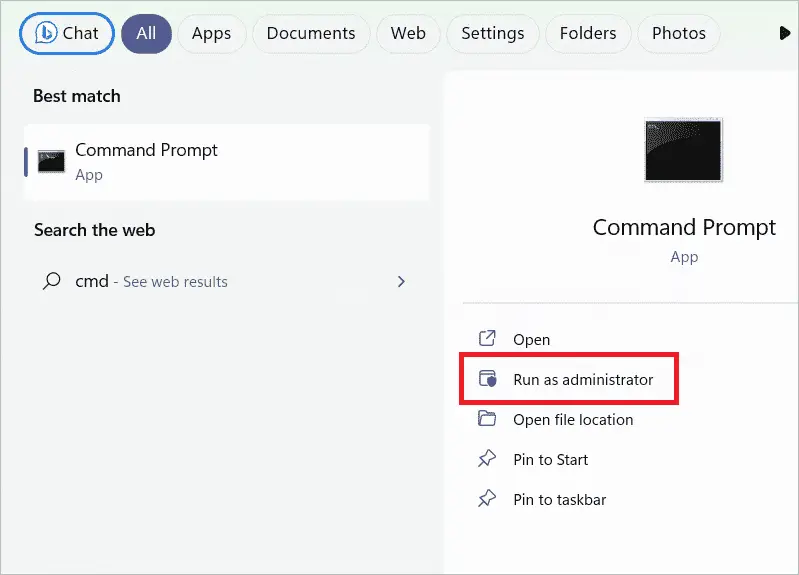Click the Run as administrator shield icon
799x575 pixels.
tap(488, 379)
